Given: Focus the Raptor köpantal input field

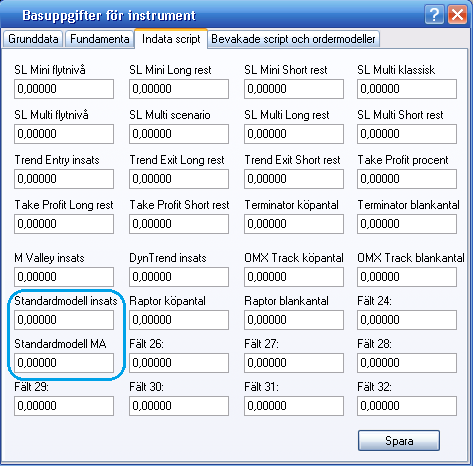Looking at the screenshot, I should [179, 320].
